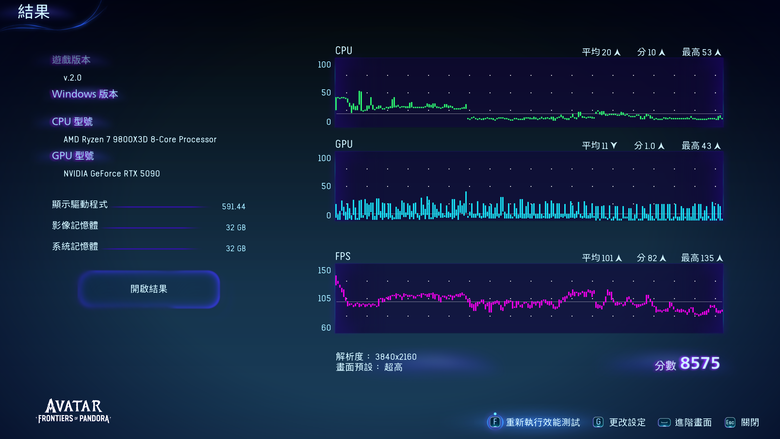Click the v.2.0 version value
This screenshot has height=439, width=780.
72,78
